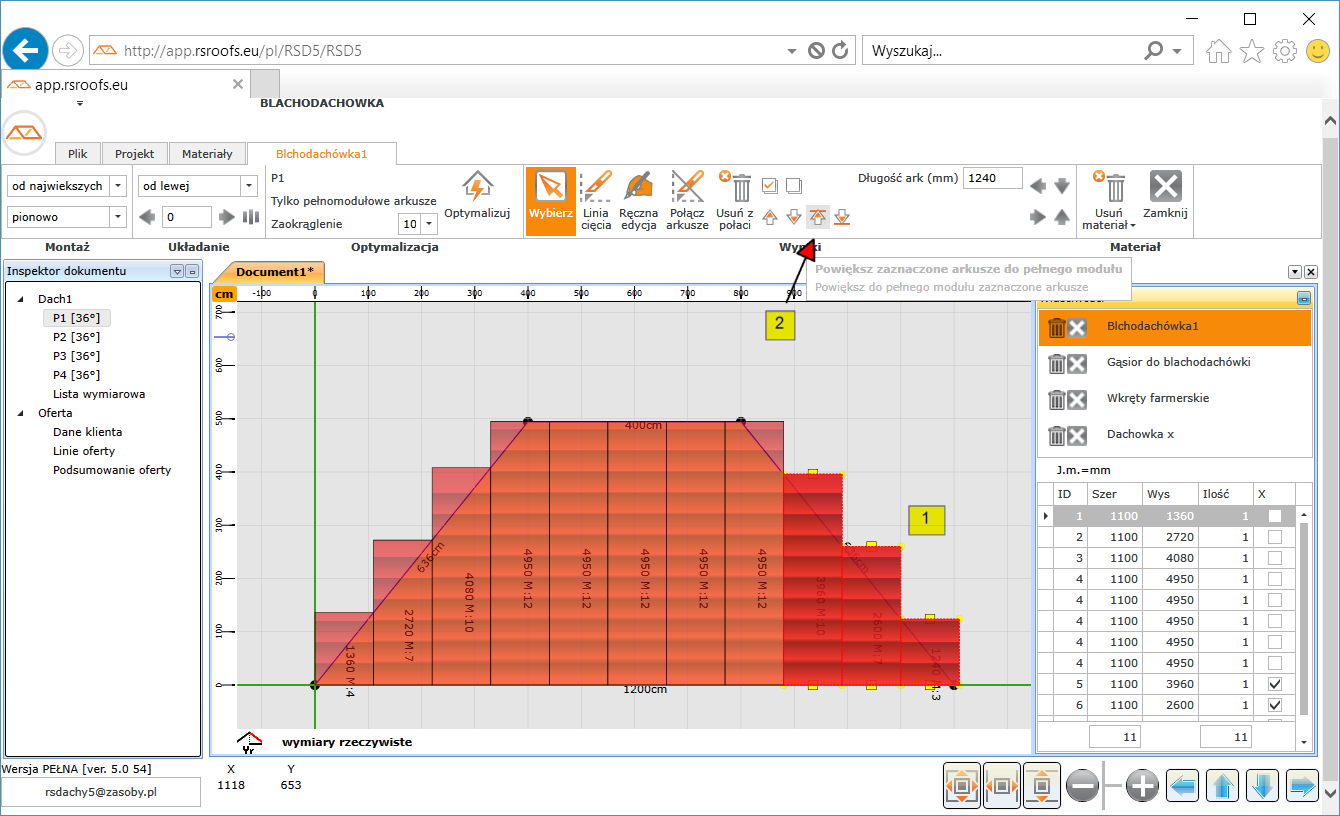Screen dimensions: 1340x816
Task: Expand the Zaokrąglenie value dropdown
Action: 429,224
